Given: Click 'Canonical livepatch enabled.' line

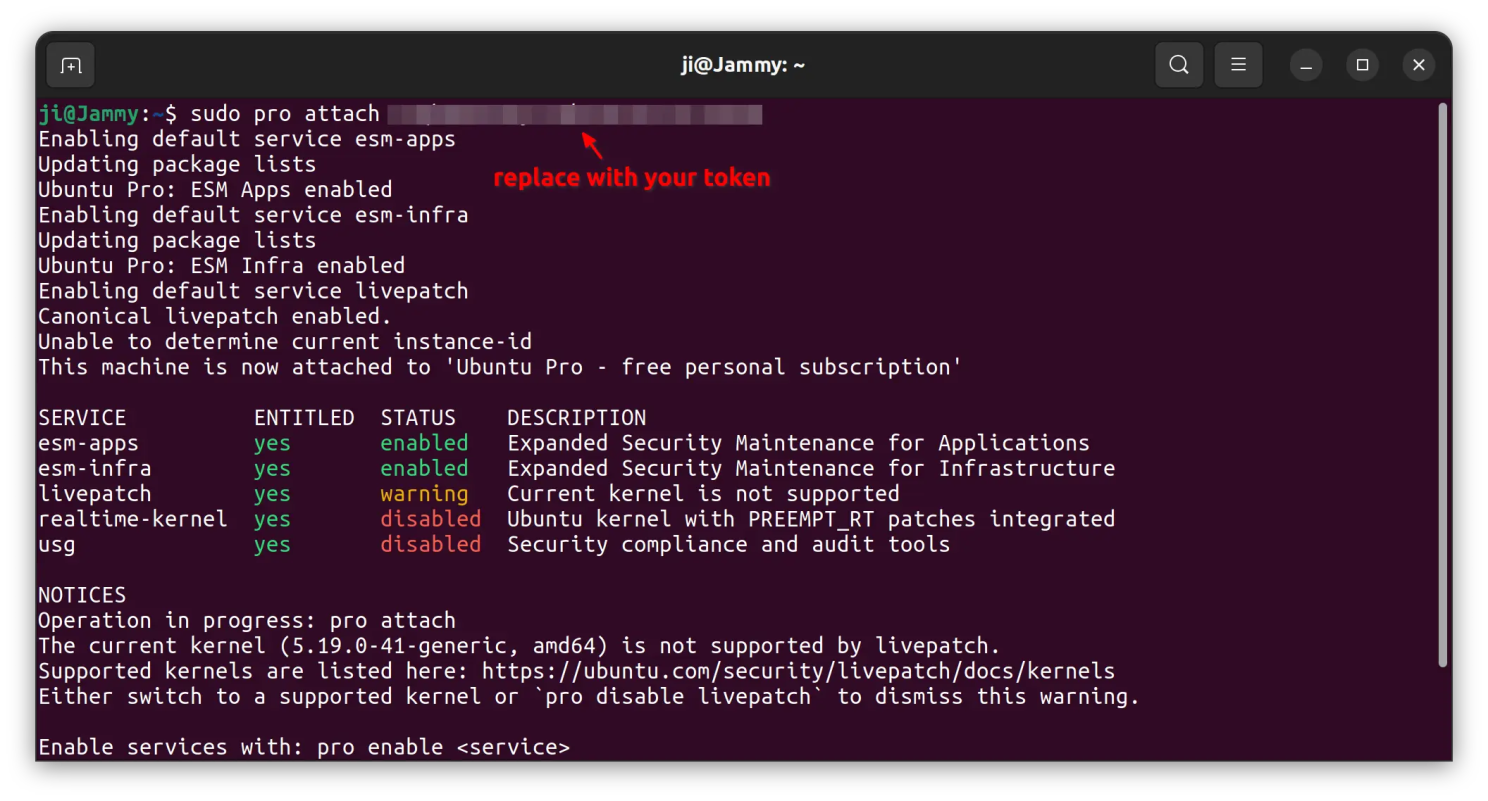Looking at the screenshot, I should click(x=215, y=316).
